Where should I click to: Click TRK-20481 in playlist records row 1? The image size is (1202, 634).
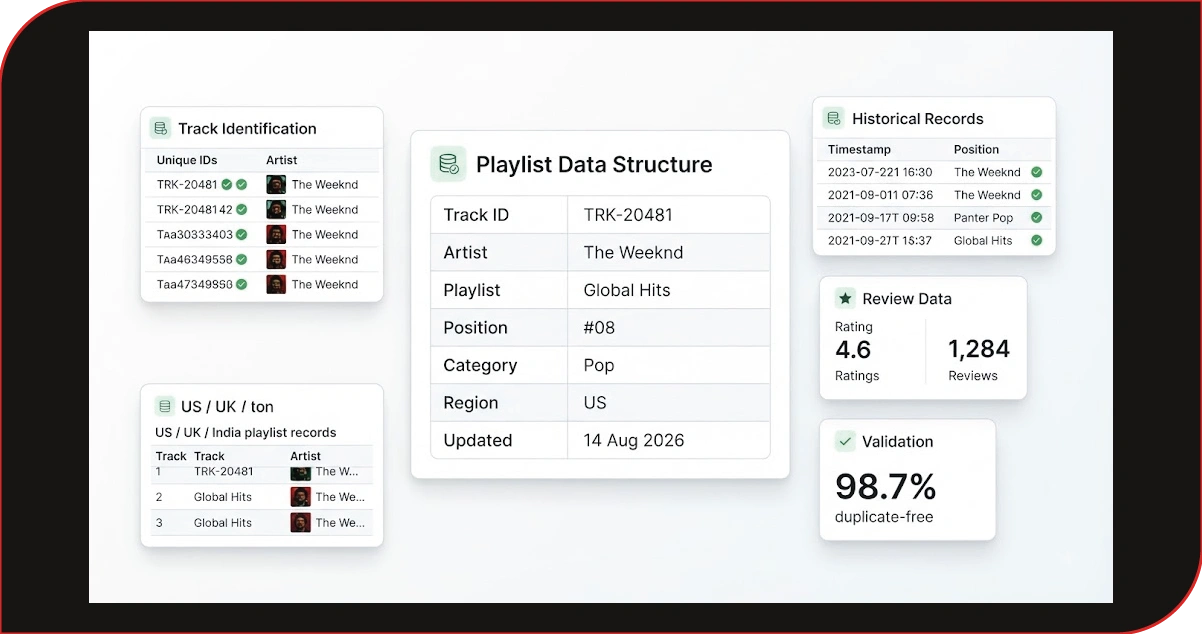pyautogui.click(x=224, y=472)
